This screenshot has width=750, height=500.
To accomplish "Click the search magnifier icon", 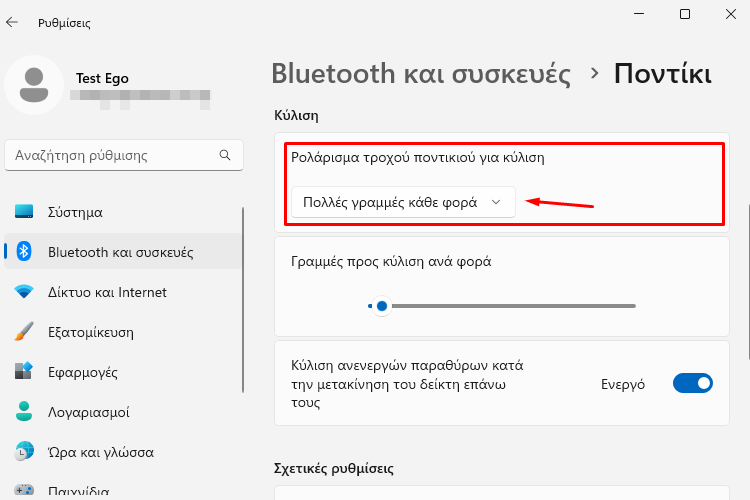I will [225, 155].
